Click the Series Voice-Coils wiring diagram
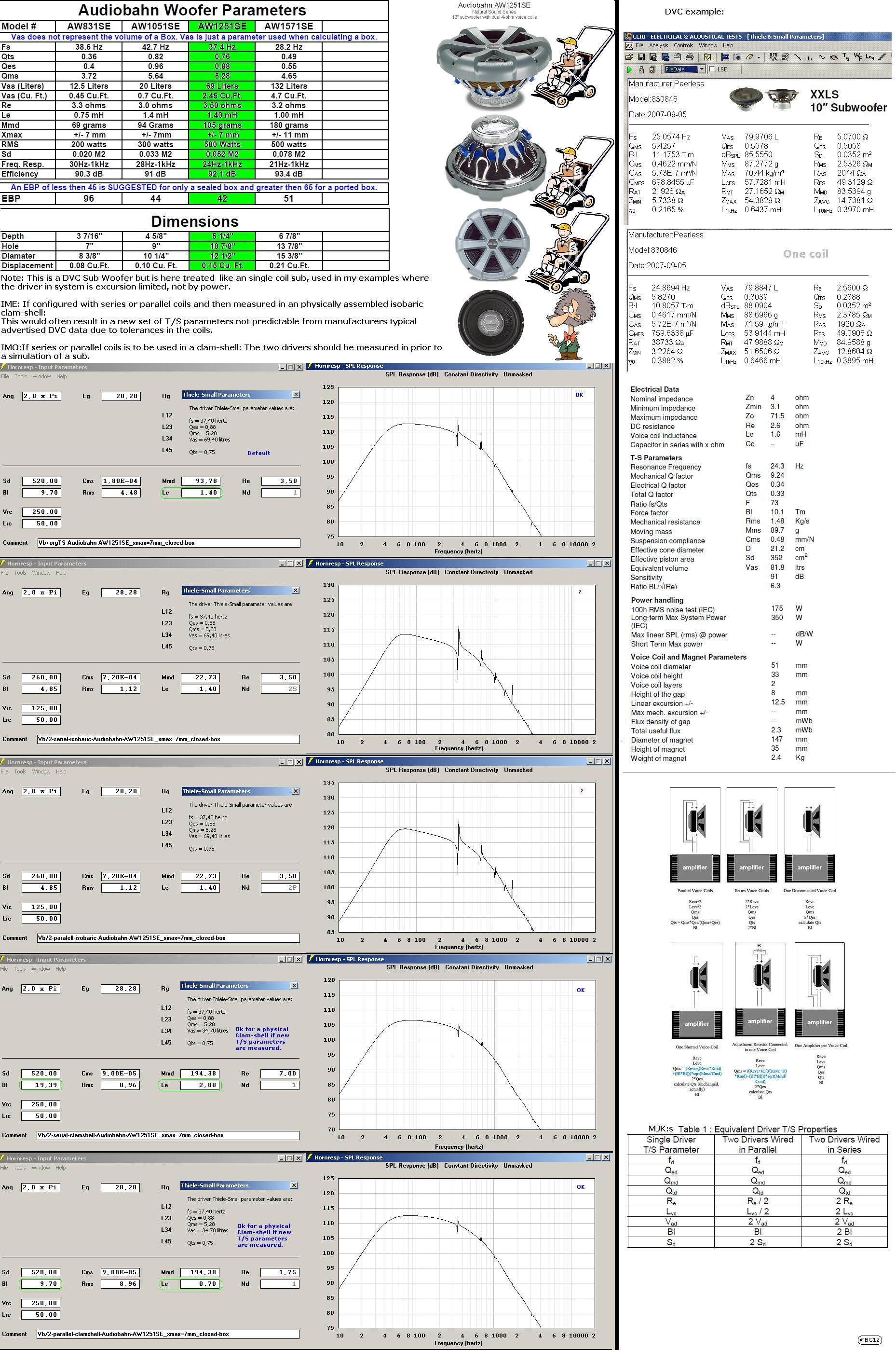Screen dimensions: 896x1350 752,836
